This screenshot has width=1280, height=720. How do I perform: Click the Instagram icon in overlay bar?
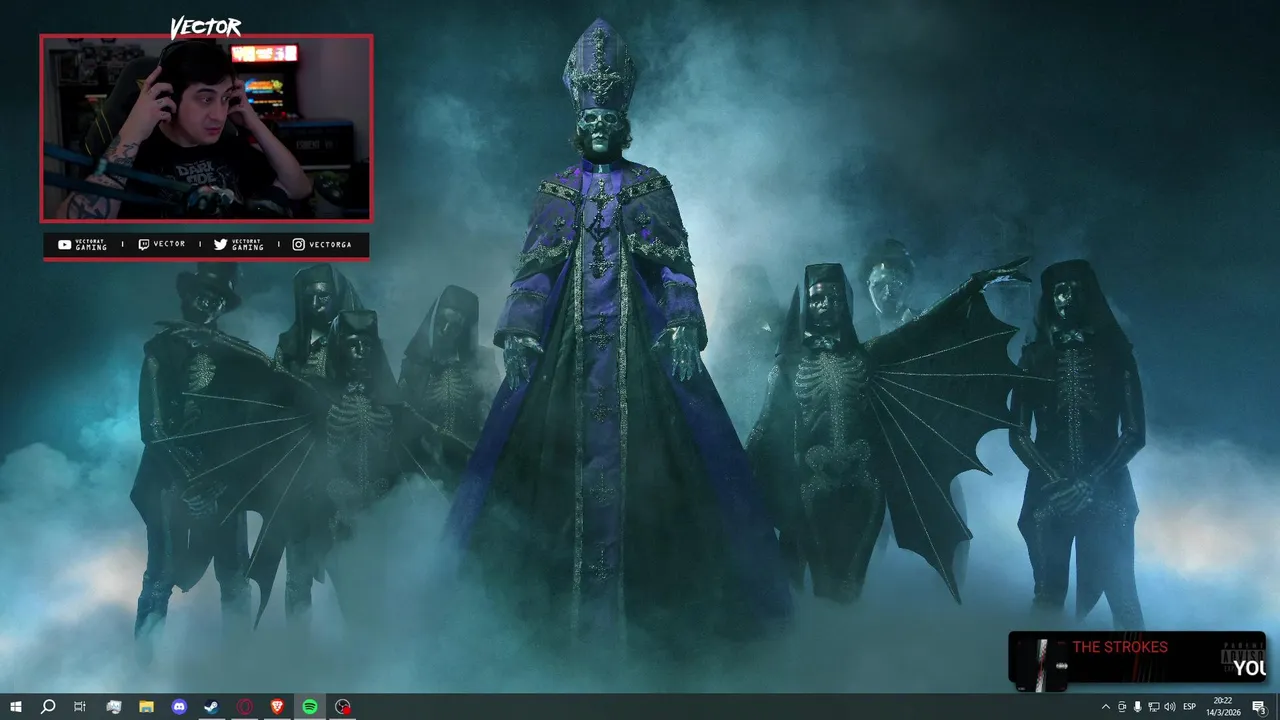point(298,245)
